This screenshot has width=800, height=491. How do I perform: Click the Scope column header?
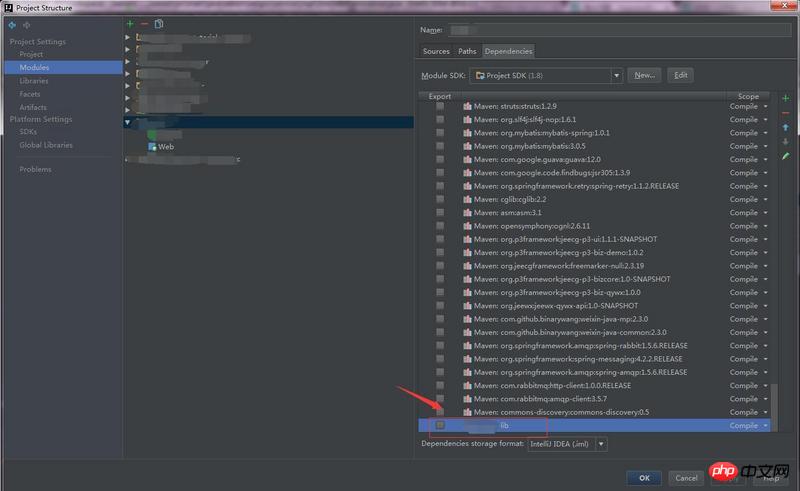click(x=748, y=96)
